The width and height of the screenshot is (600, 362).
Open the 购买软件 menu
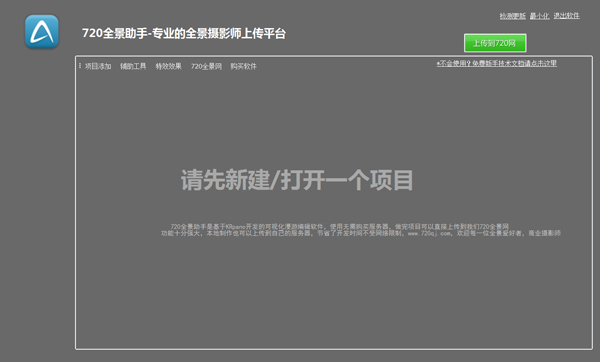tap(243, 67)
